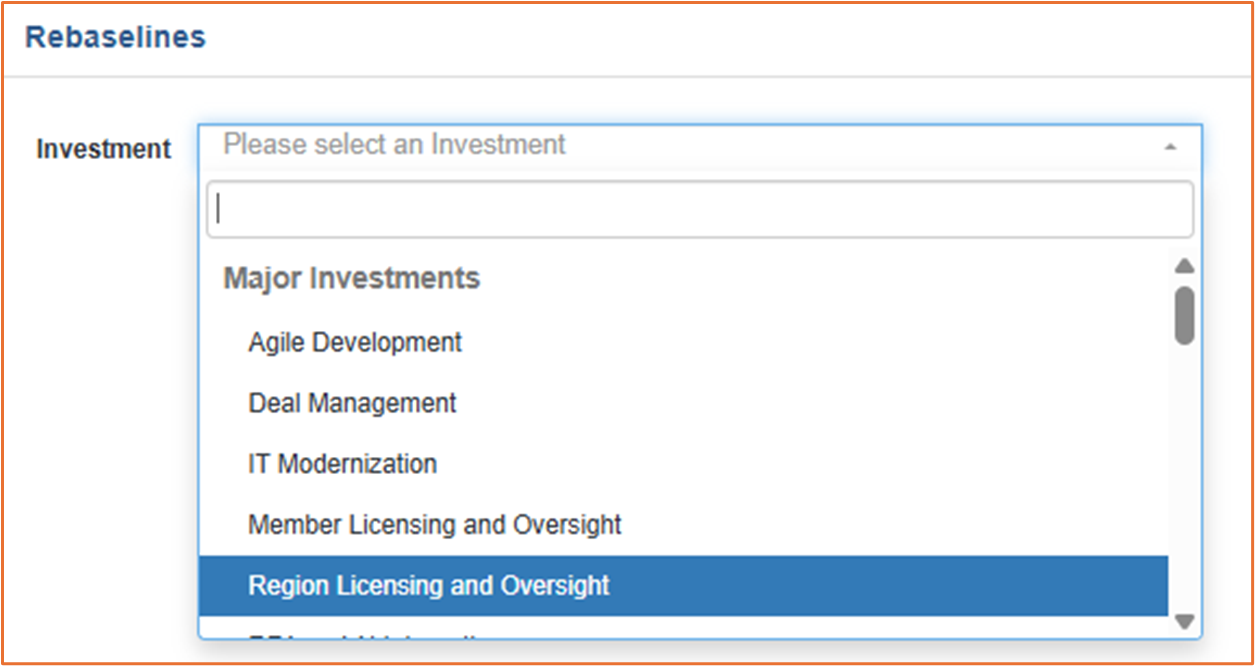Click the scrollbar thumb in the list
The width and height of the screenshot is (1255, 666).
[1184, 316]
